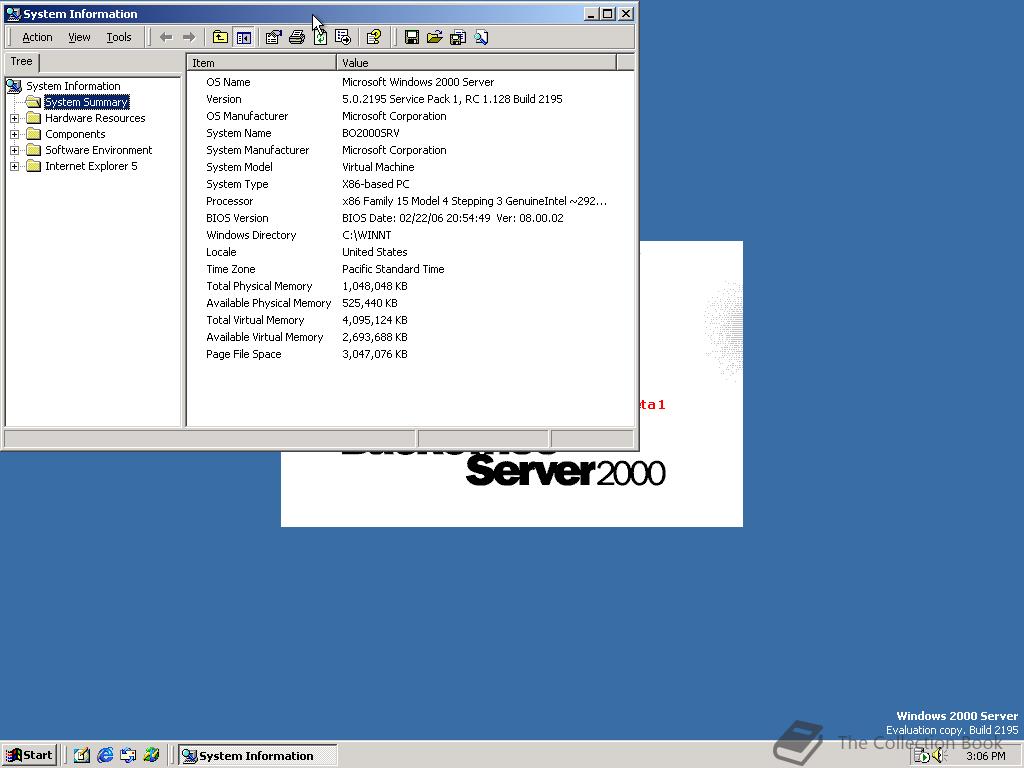Click the BIOS Version item
Viewport: 1024px width, 768px height.
click(237, 218)
